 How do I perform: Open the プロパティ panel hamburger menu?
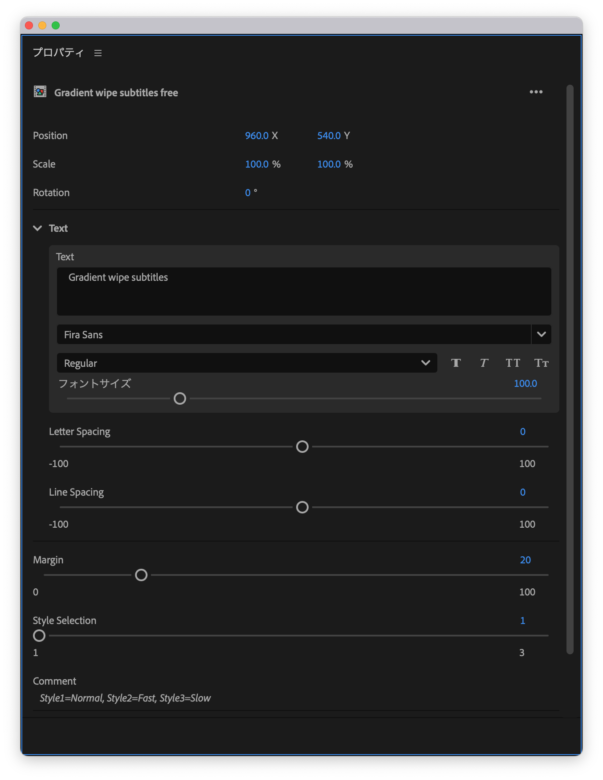coord(98,53)
